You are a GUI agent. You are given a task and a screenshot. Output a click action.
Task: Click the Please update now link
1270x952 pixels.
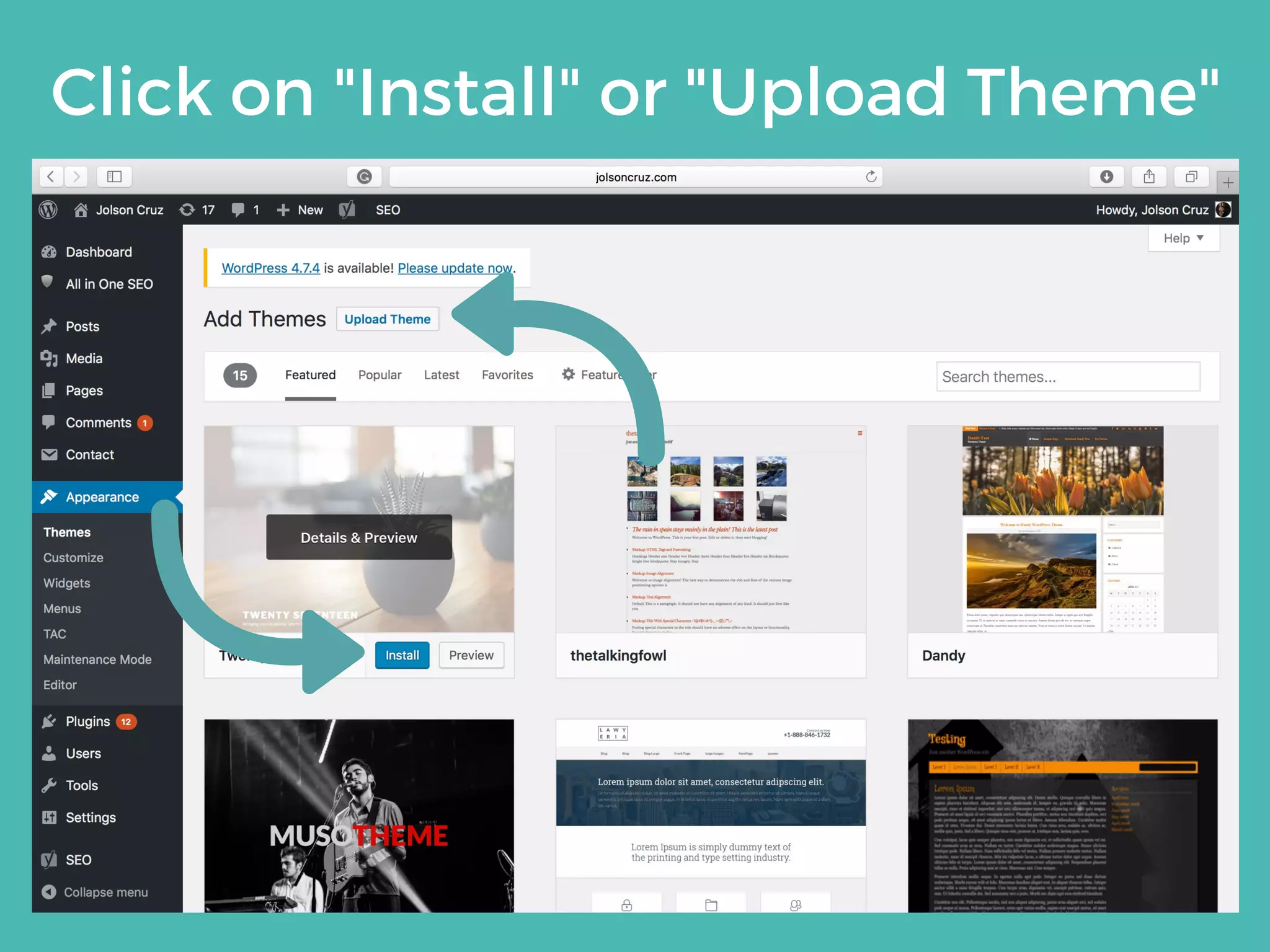tap(455, 268)
